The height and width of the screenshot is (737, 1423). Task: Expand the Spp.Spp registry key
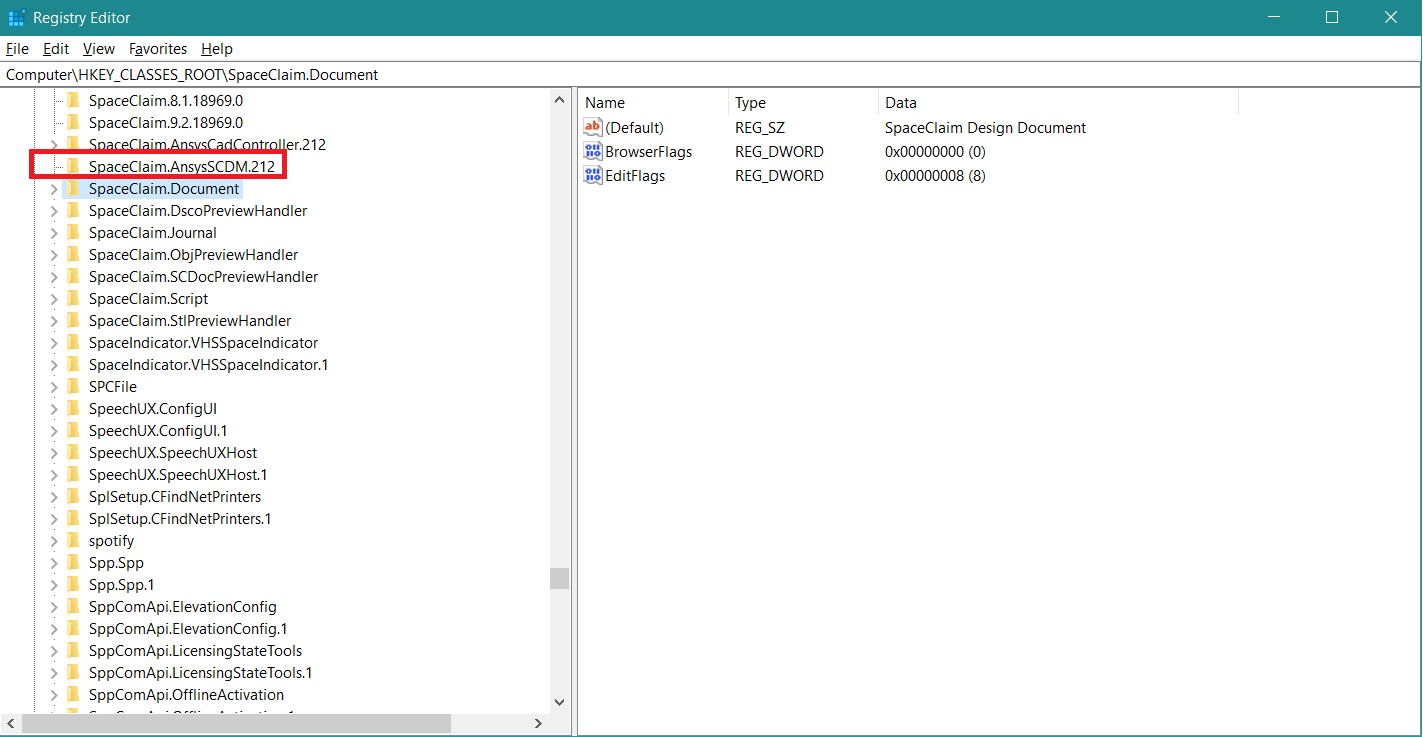click(54, 563)
